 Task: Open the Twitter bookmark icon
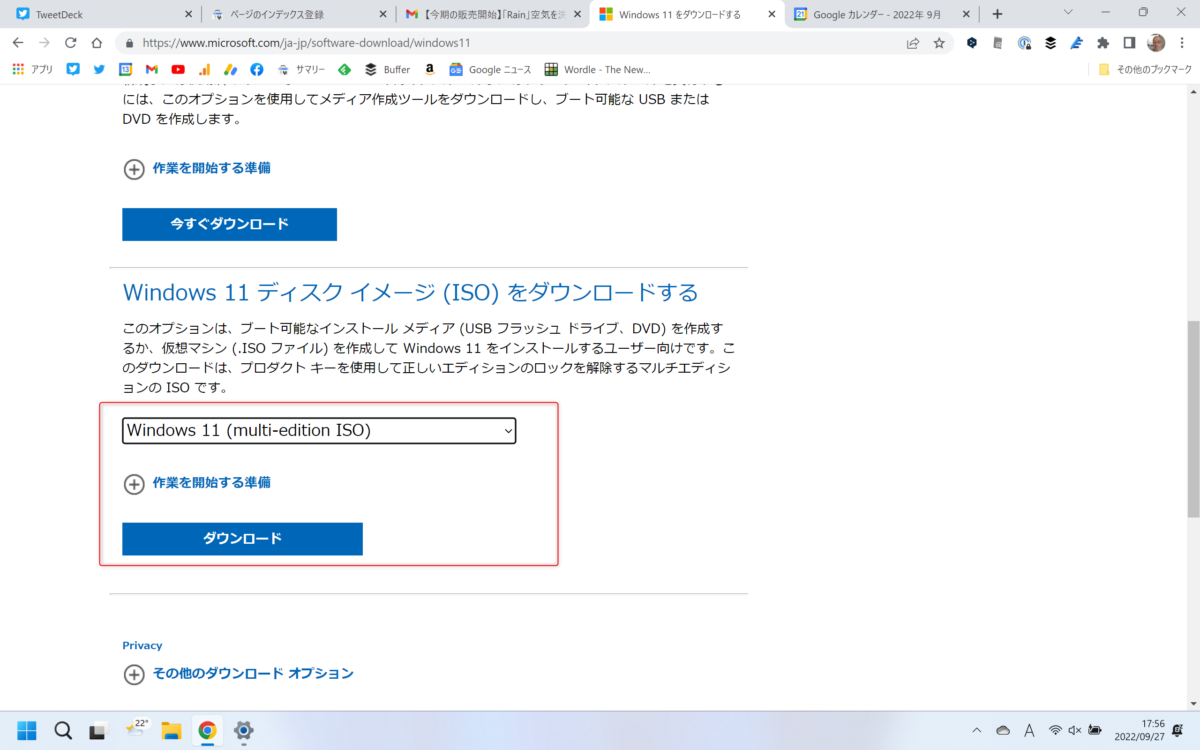[99, 69]
